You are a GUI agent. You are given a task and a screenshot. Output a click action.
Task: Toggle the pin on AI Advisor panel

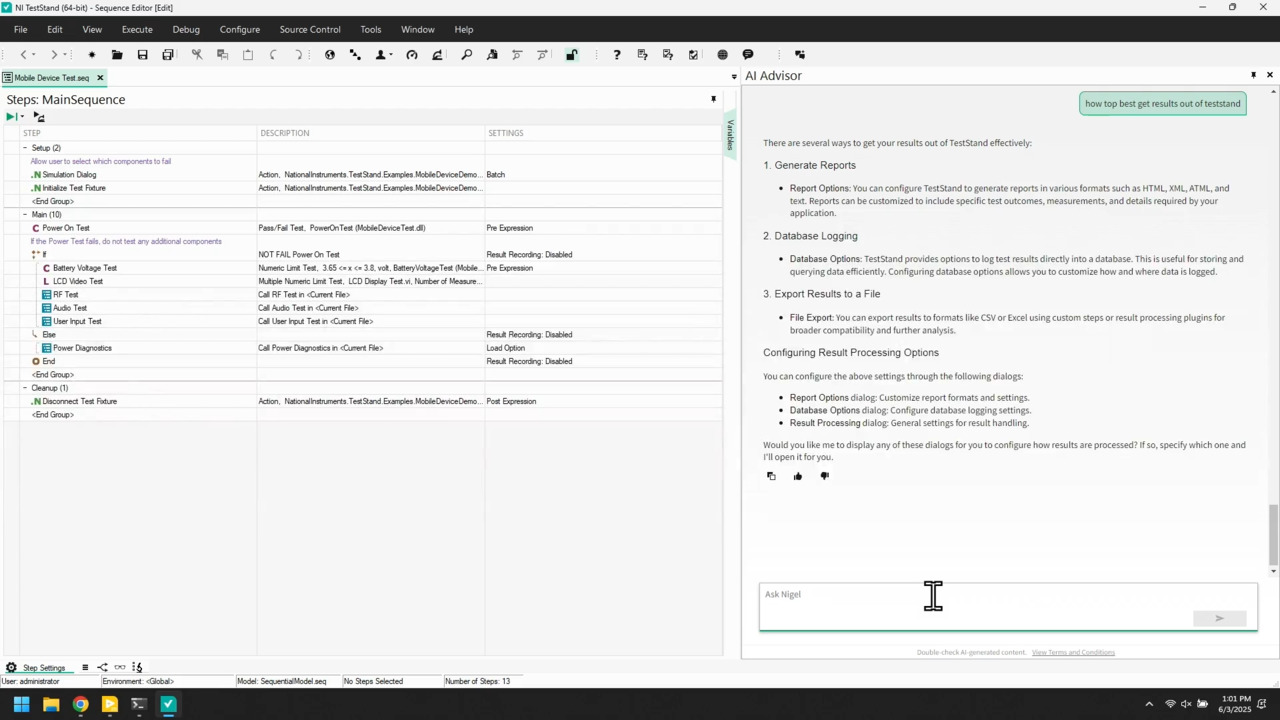(x=1253, y=75)
